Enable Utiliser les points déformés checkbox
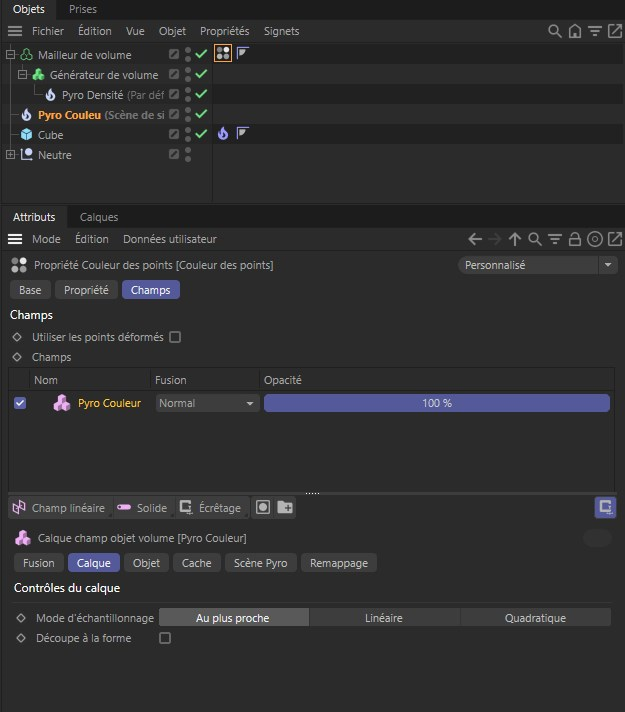 [175, 337]
